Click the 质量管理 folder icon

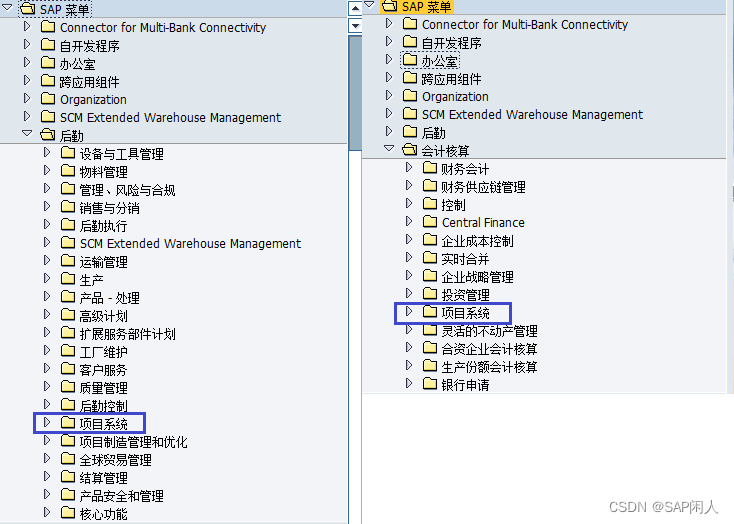pyautogui.click(x=68, y=387)
